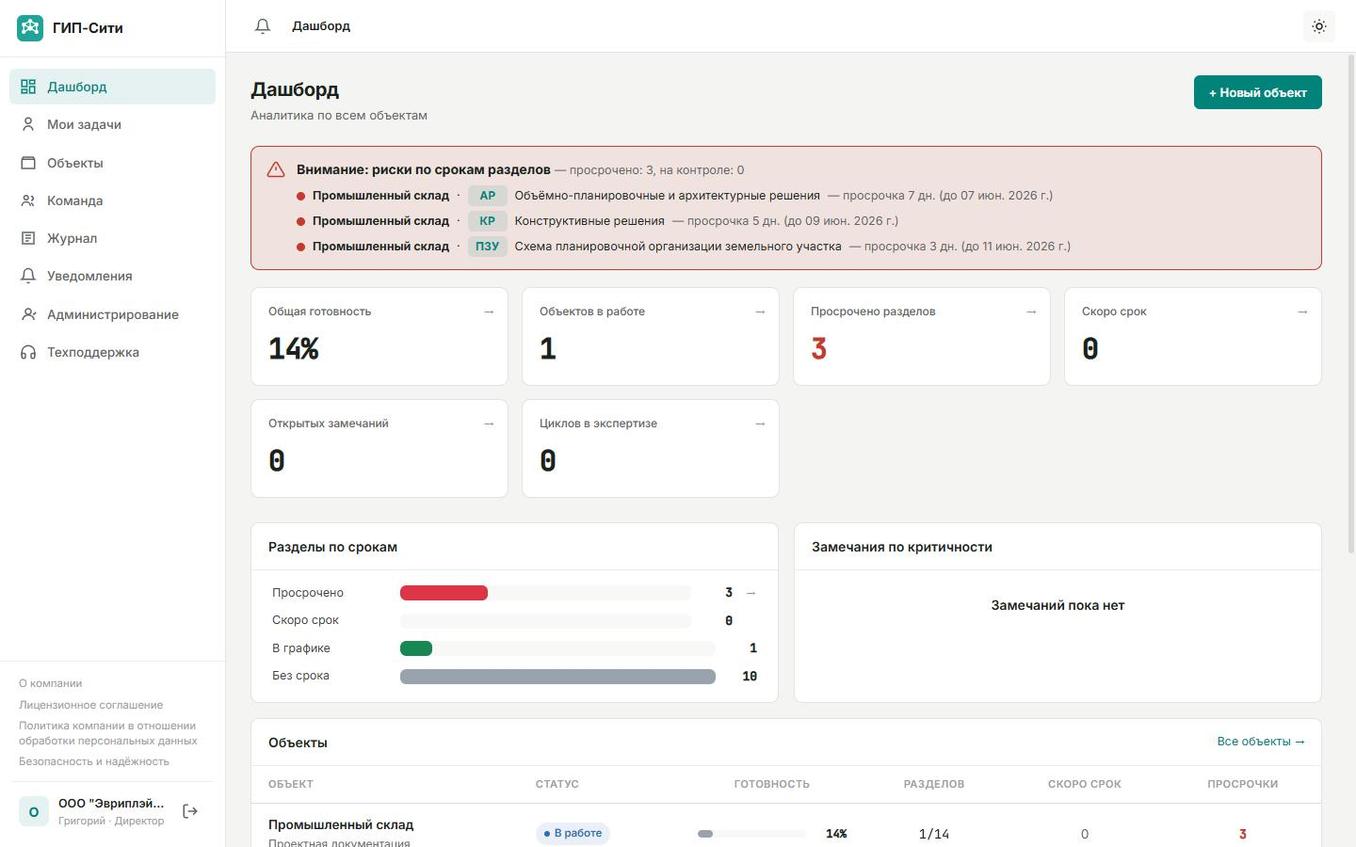This screenshot has height=847, width=1356.
Task: Click the grey Без срока progress bar
Action: pos(558,676)
